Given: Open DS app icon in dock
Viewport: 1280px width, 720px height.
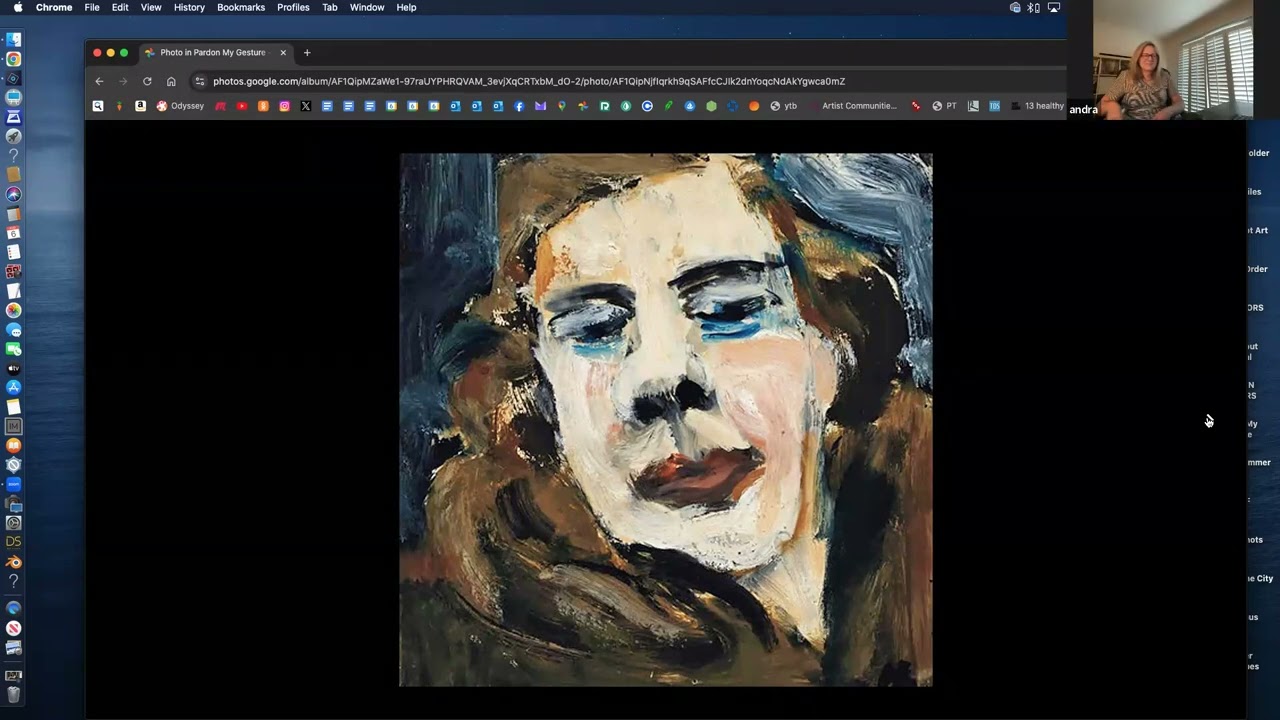Looking at the screenshot, I should tap(13, 541).
